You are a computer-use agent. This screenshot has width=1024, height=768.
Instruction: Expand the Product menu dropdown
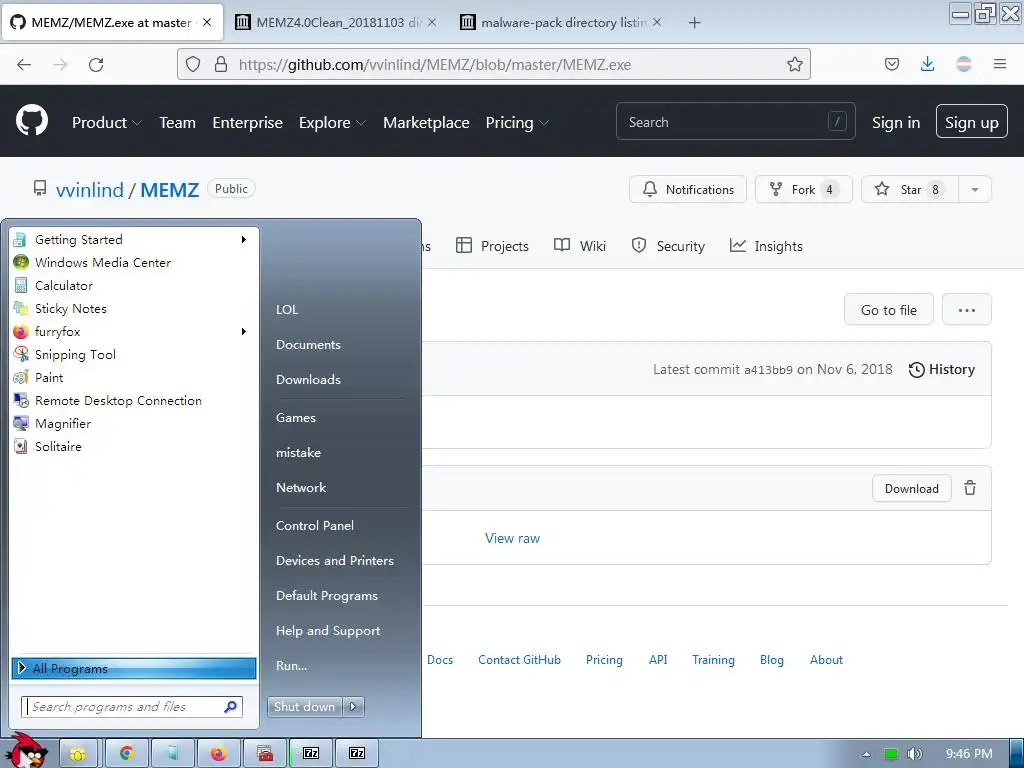pos(106,123)
